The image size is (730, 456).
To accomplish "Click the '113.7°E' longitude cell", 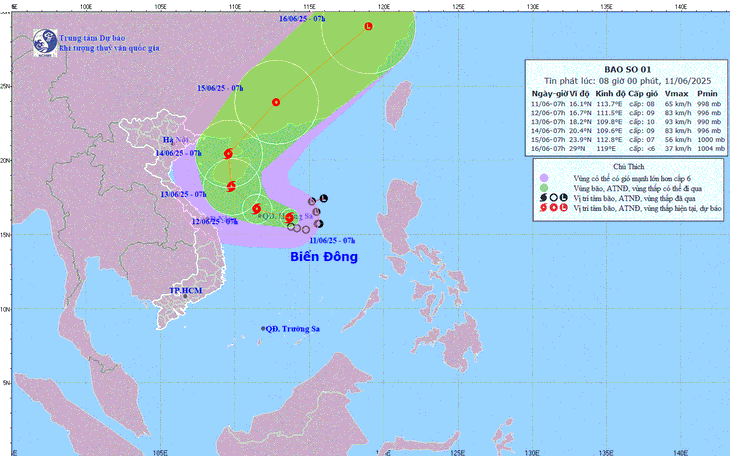I will [x=609, y=104].
